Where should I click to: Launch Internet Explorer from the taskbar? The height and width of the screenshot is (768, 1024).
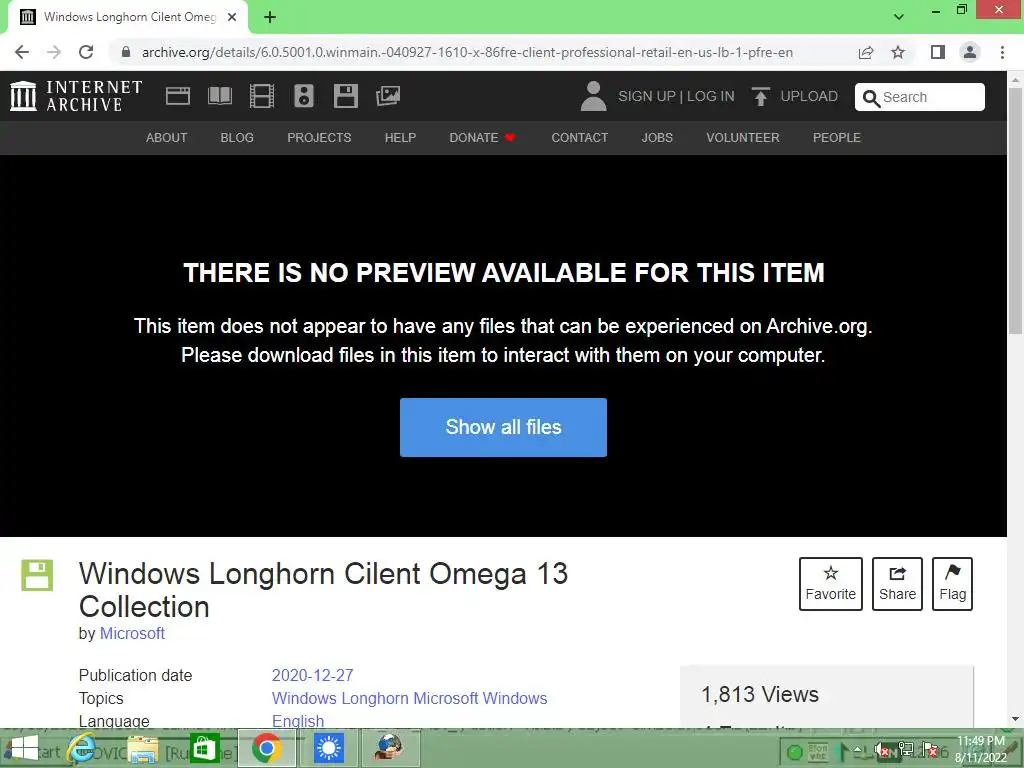click(82, 748)
